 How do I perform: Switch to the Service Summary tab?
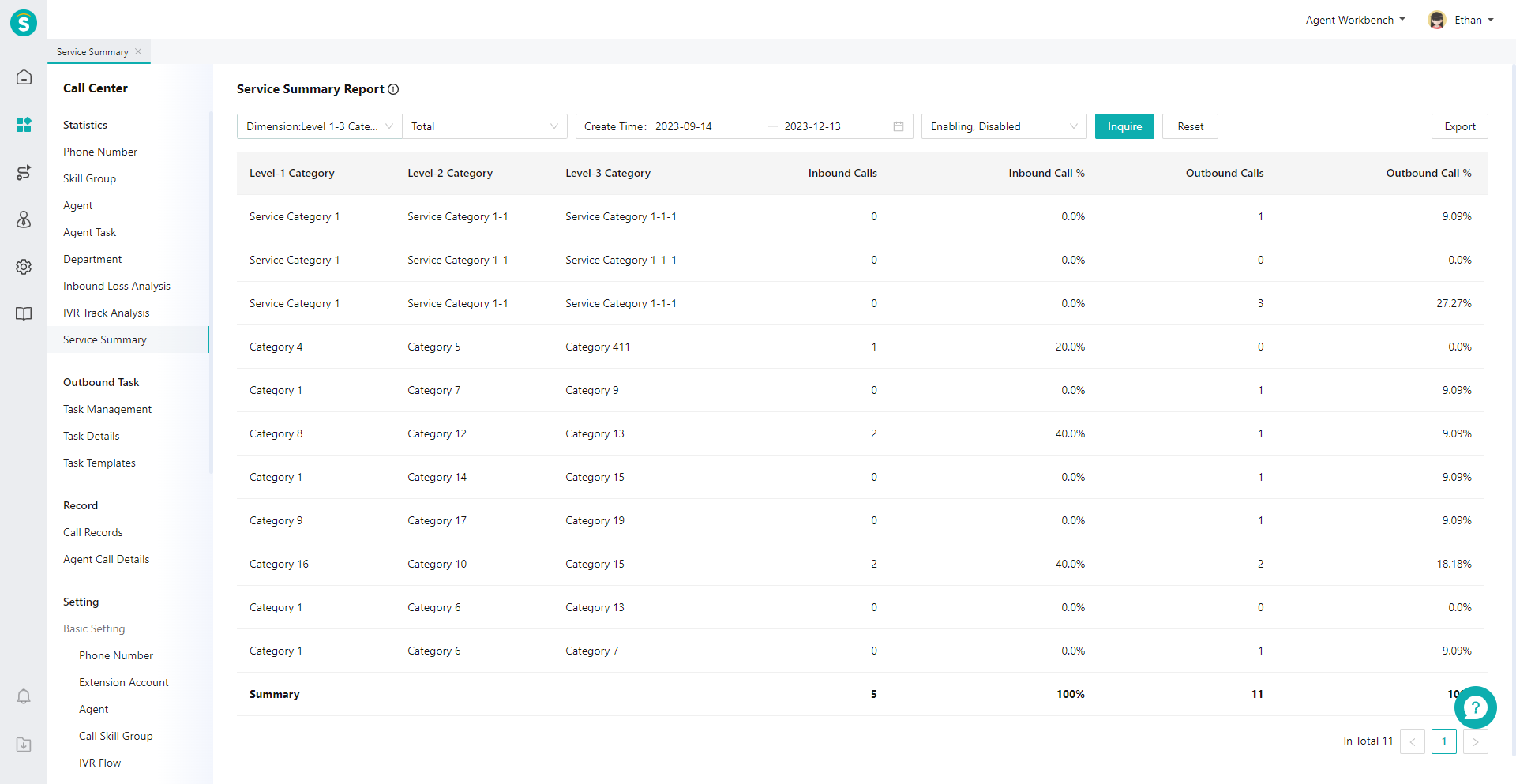pos(92,52)
